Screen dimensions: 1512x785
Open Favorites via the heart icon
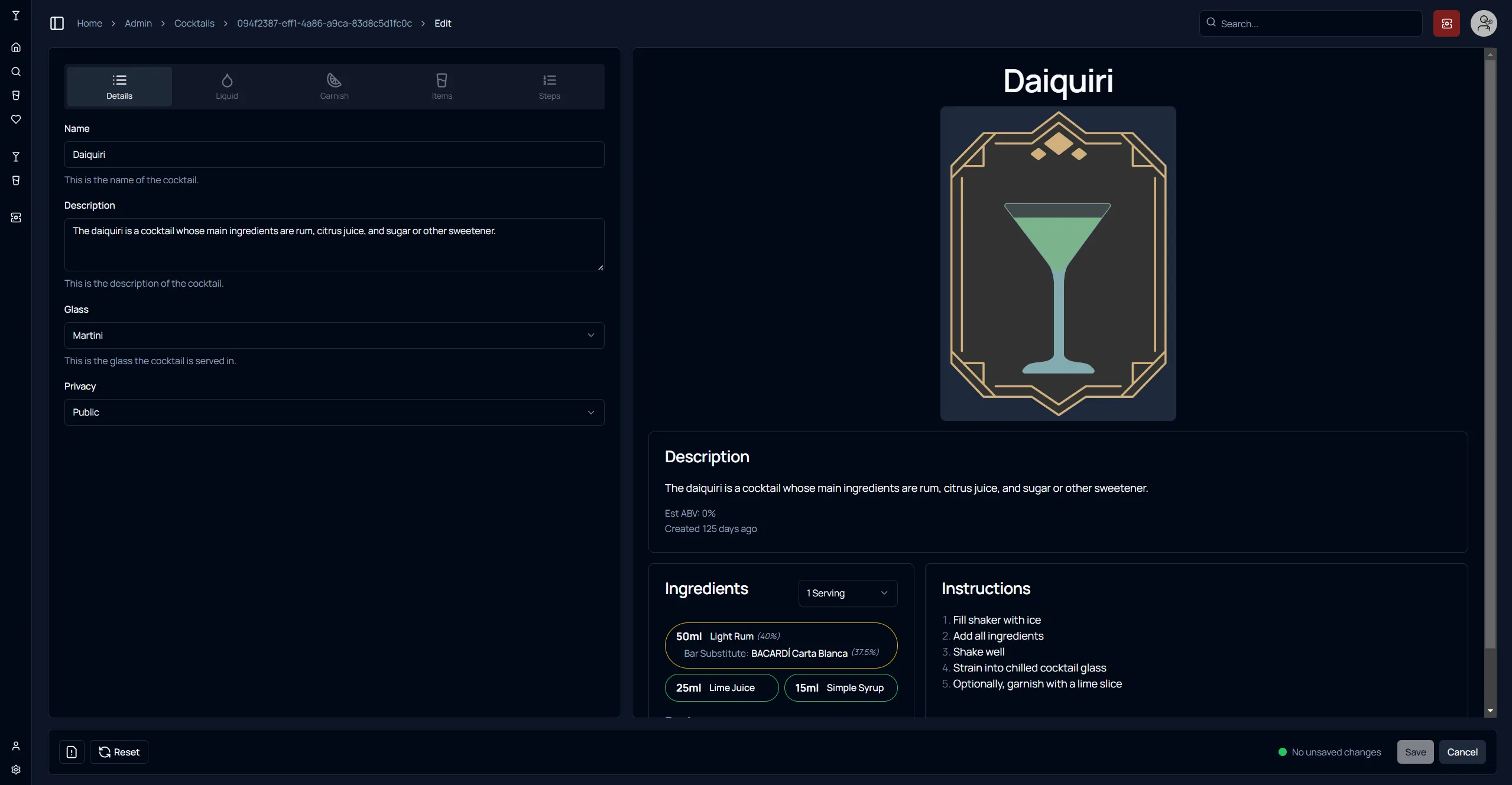pos(16,119)
